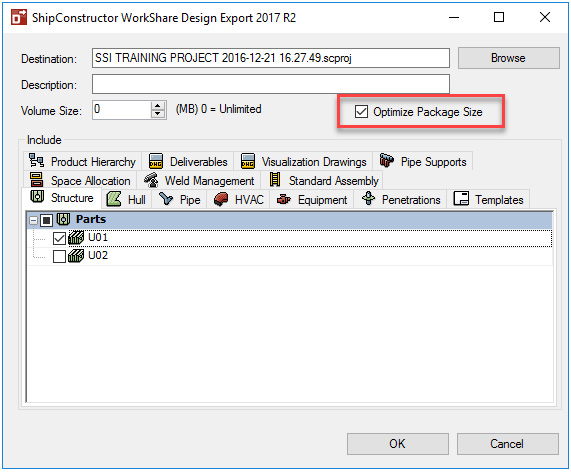
Task: Increase Volume Size with up arrow
Action: tap(158, 106)
